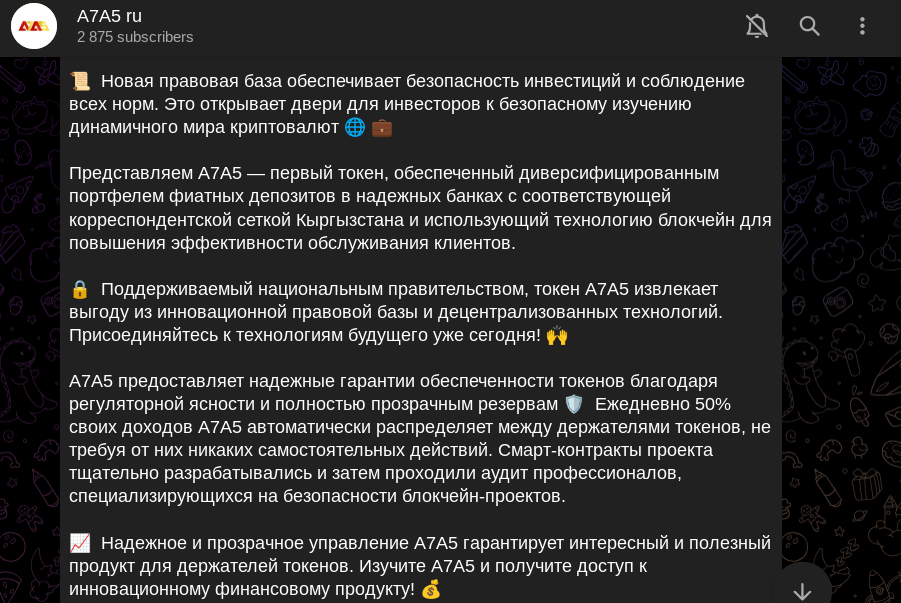The height and width of the screenshot is (603, 901).
Task: Click the money bag emoji at message end
Action: (430, 589)
